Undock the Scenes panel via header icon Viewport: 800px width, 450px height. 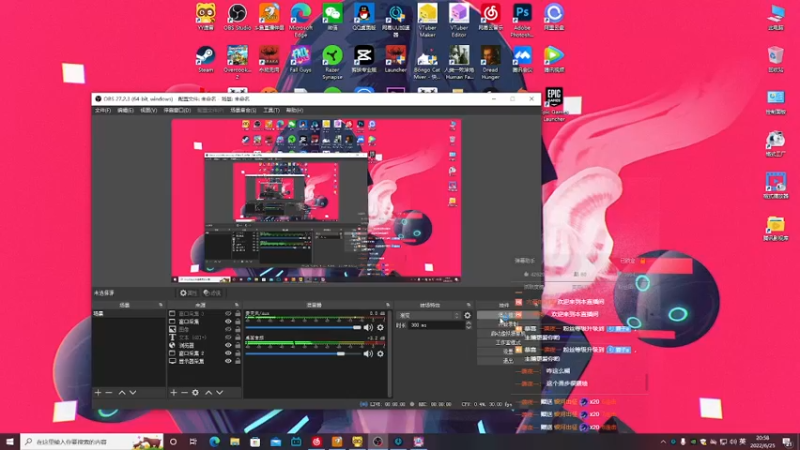(x=161, y=305)
